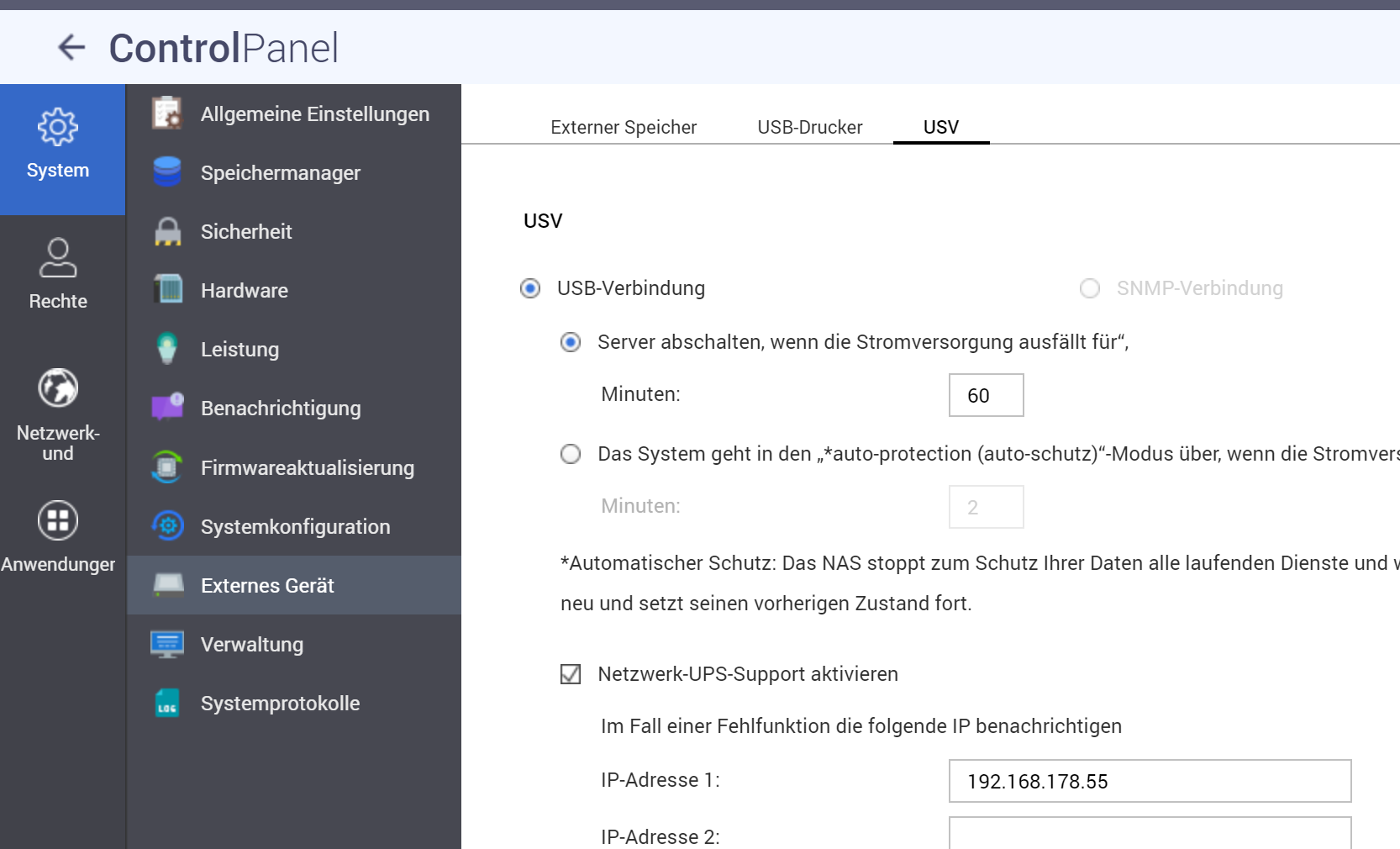Click the Externes Gerät drive icon

[168, 585]
